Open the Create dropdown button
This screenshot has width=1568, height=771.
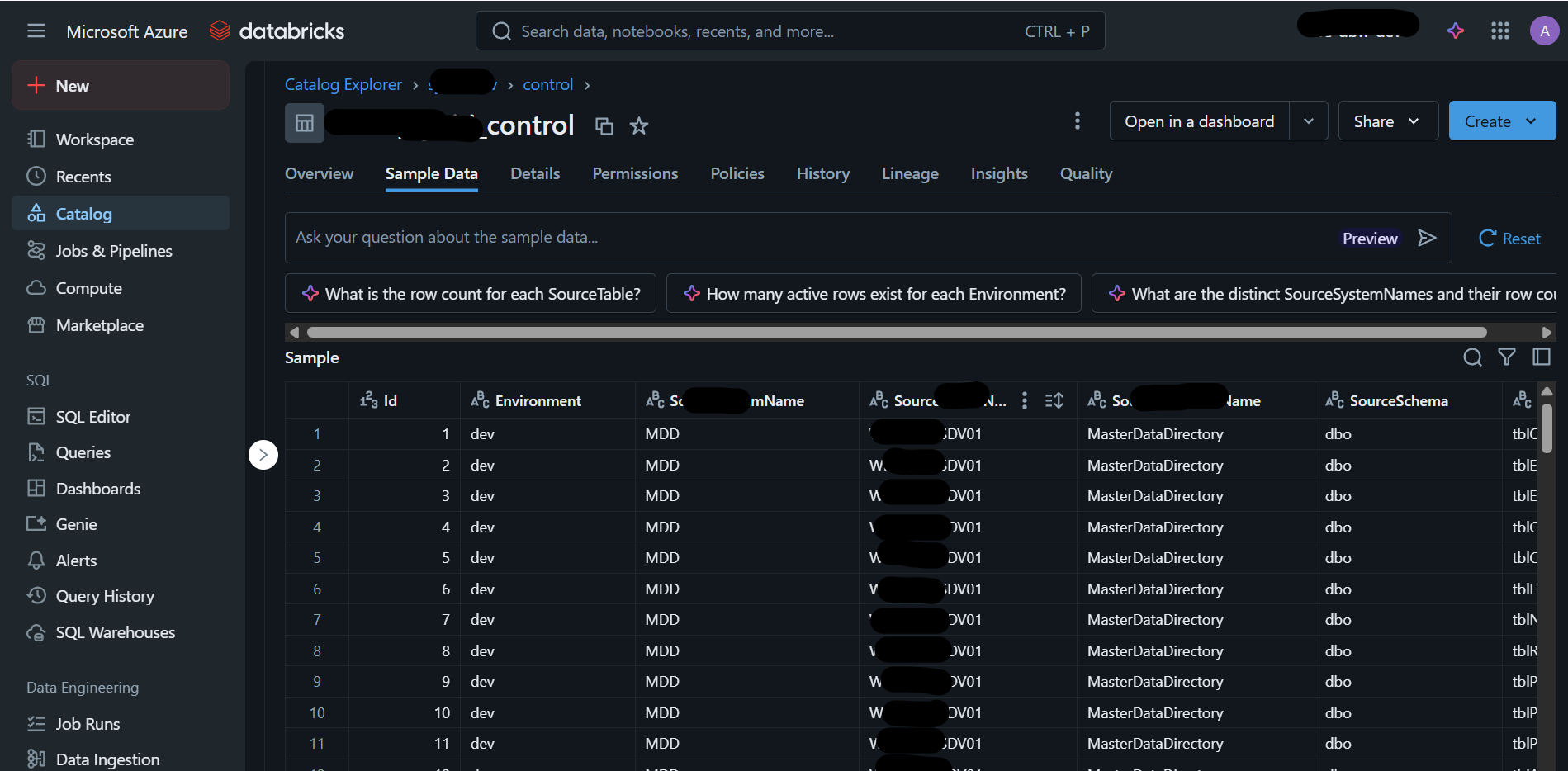pos(1502,121)
